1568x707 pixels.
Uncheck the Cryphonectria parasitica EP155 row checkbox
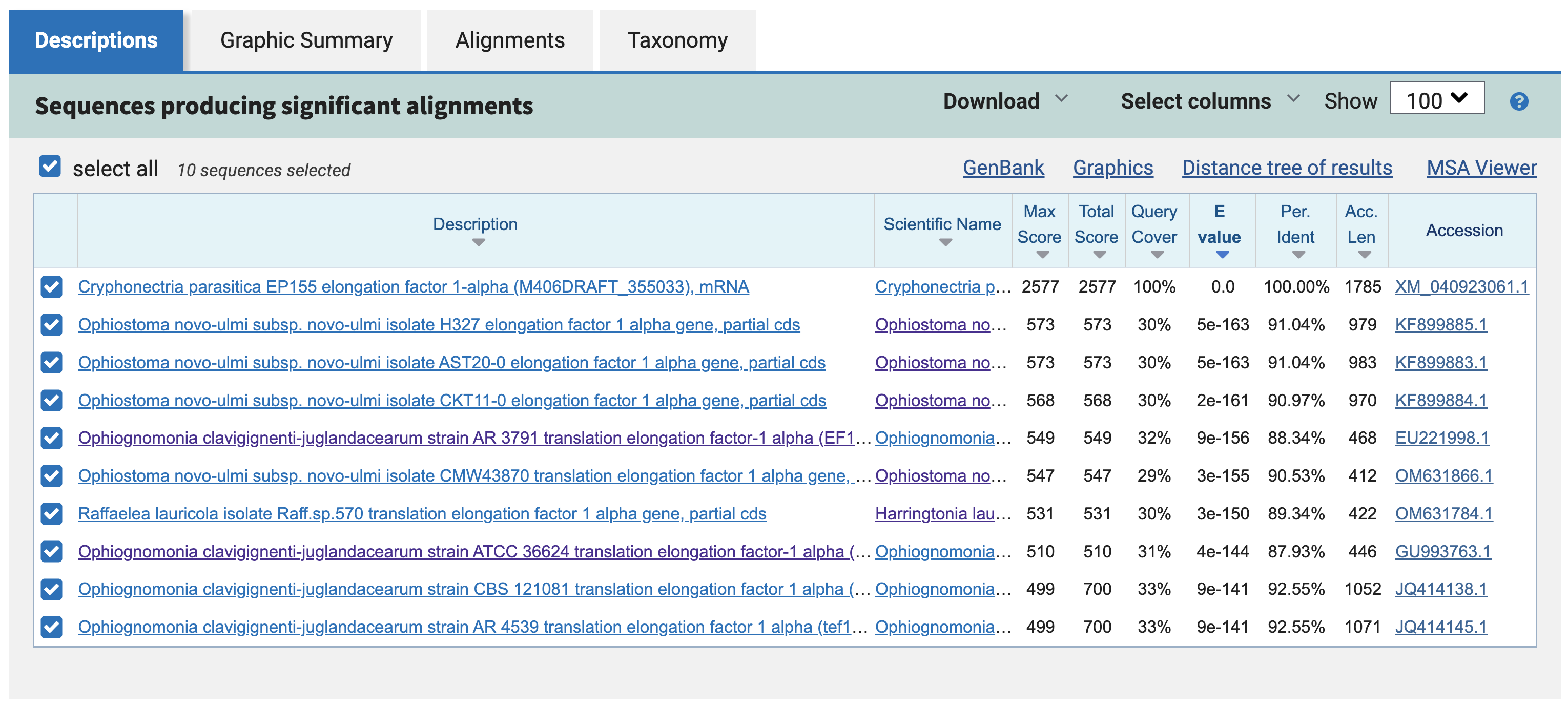pyautogui.click(x=52, y=286)
